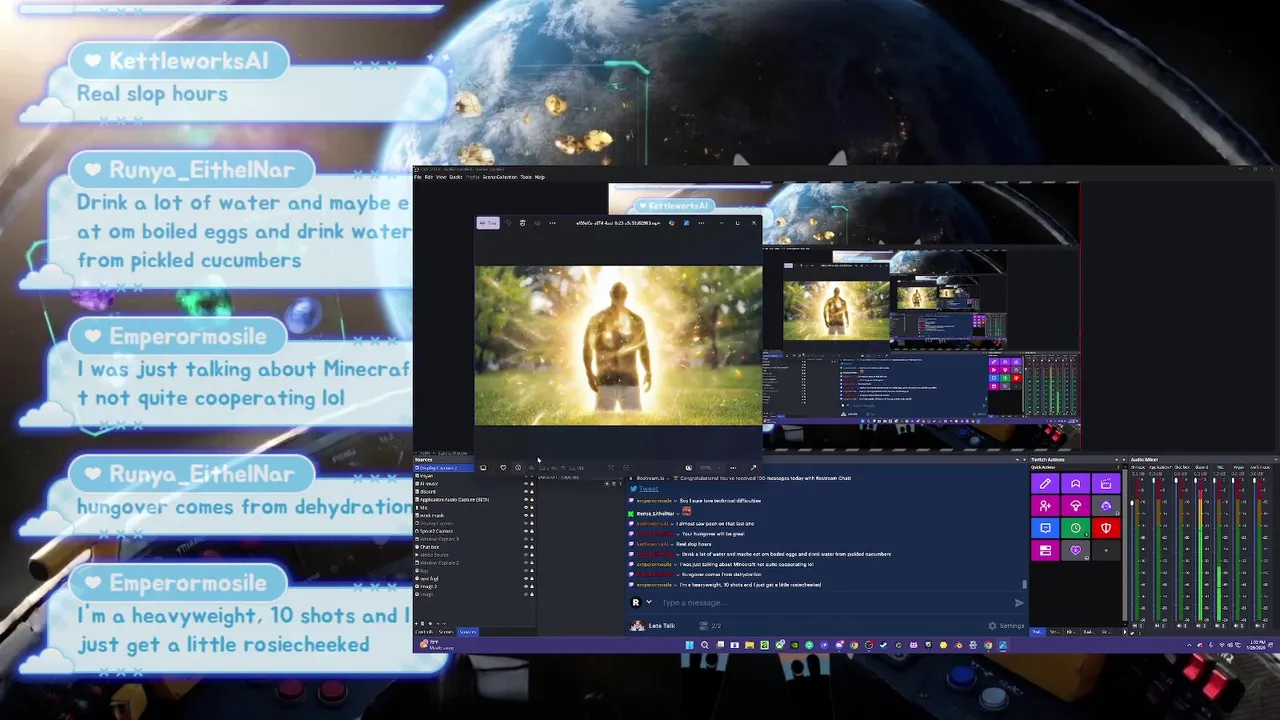Image resolution: width=1280 pixels, height=720 pixels.
Task: Mute the first Audio Mixer channel speaker icon
Action: pos(1134,625)
